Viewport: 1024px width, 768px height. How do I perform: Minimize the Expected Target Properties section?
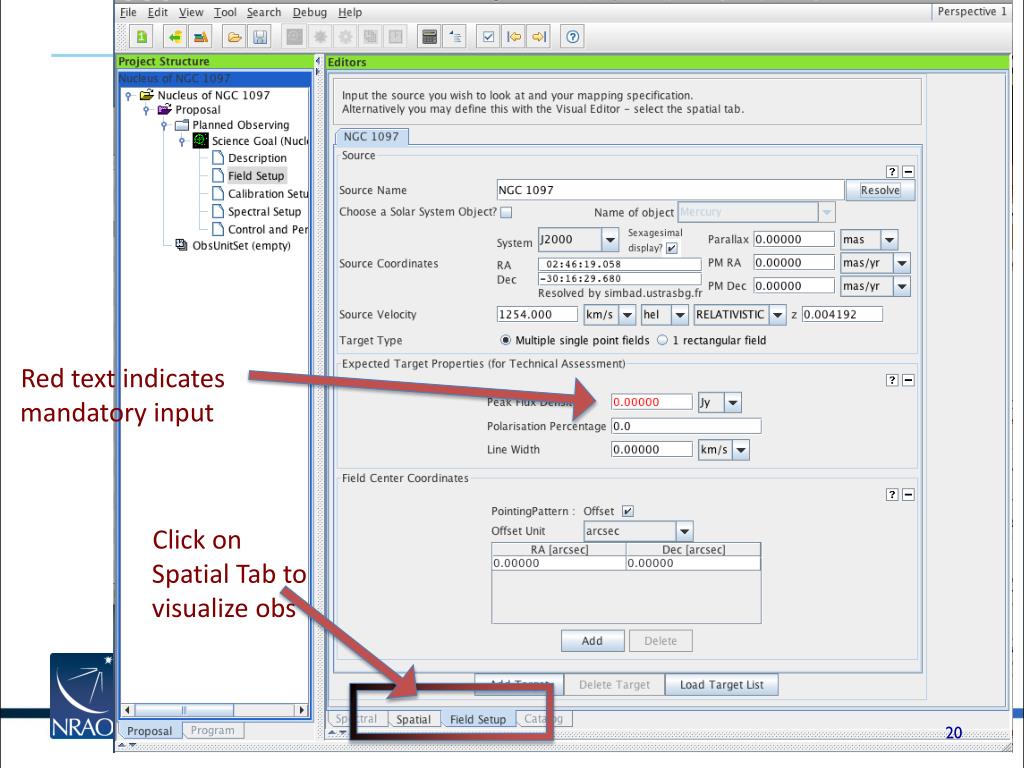[908, 380]
